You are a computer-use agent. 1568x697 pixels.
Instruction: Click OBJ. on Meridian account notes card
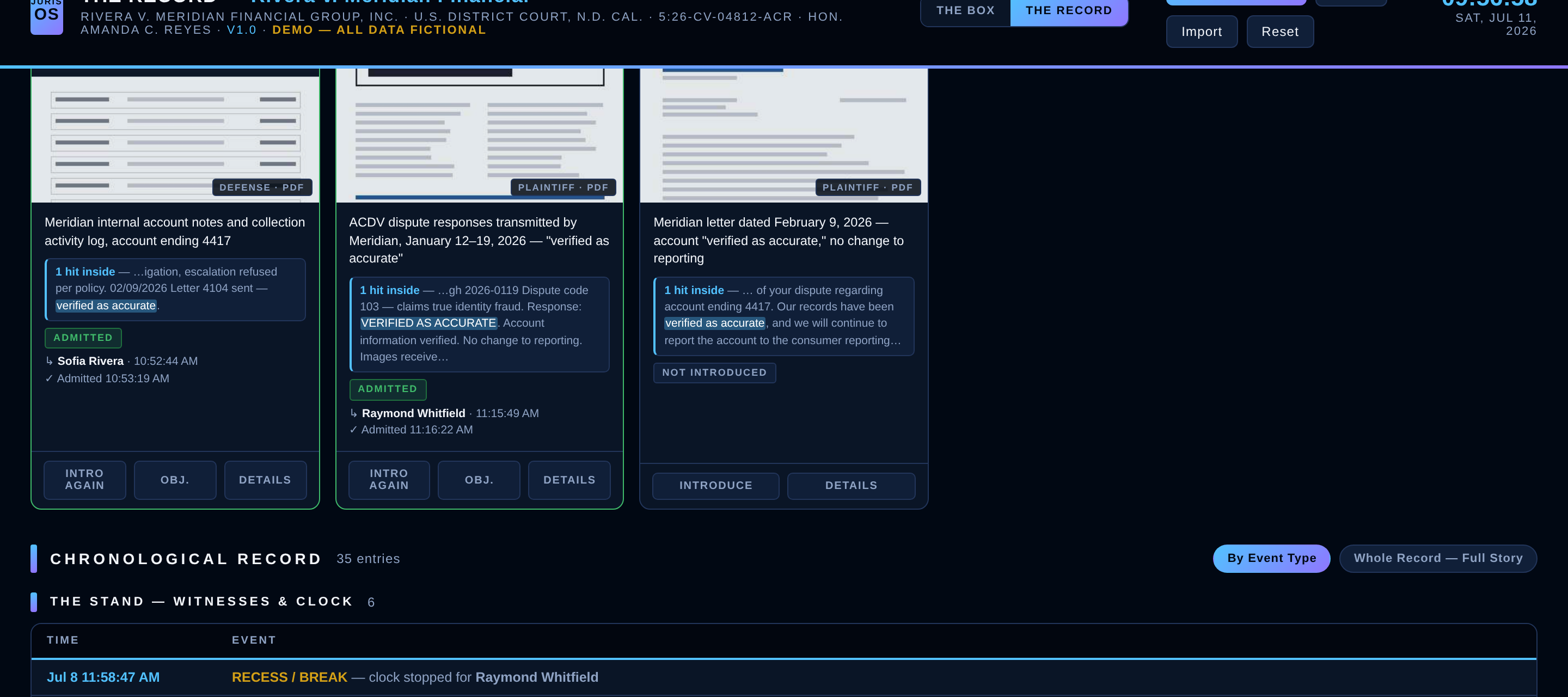pos(175,480)
